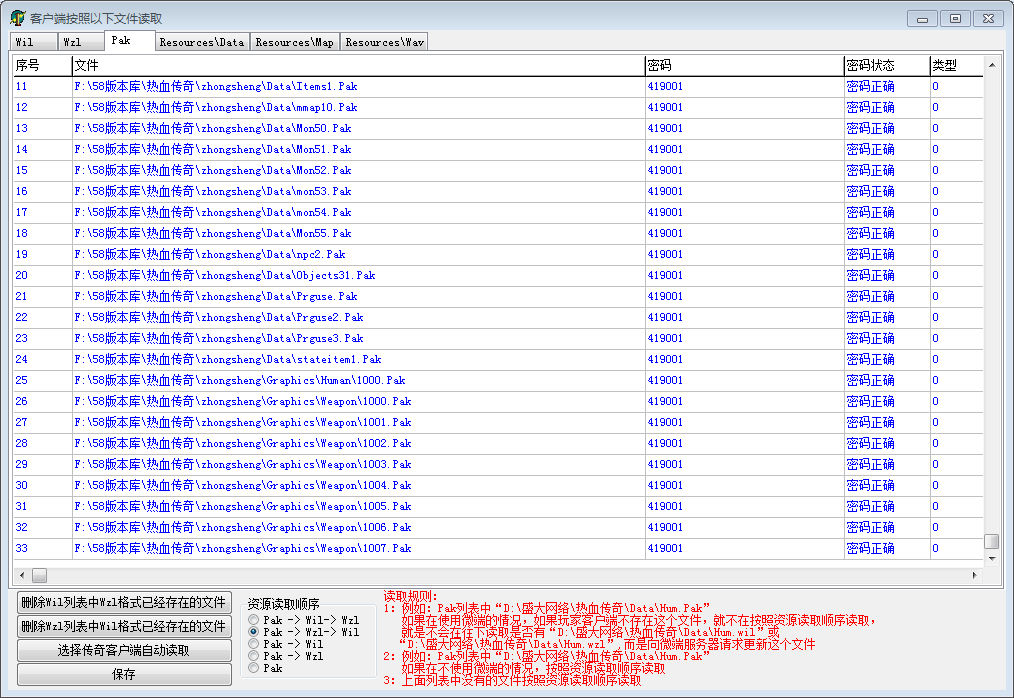Select the Weapon\1003.Pak file row

click(498, 464)
